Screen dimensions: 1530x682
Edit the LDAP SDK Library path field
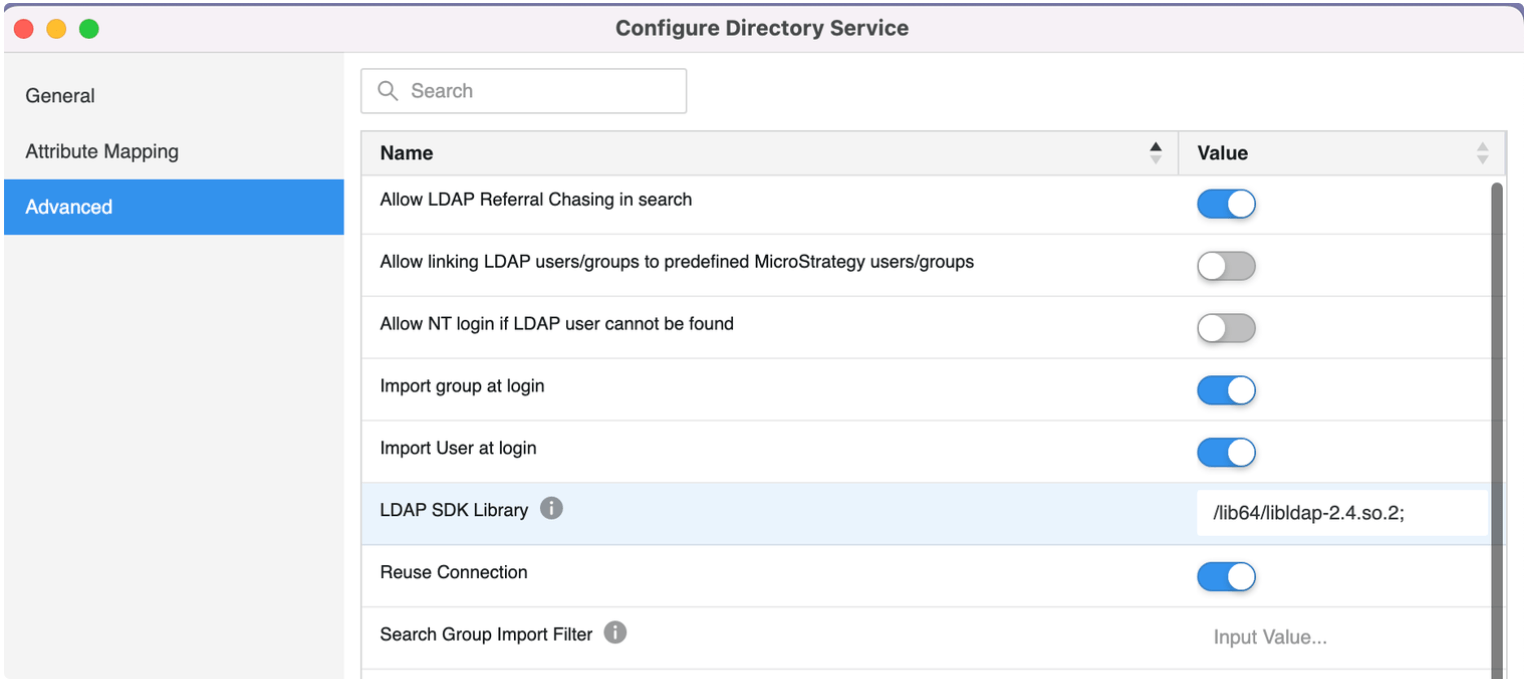(1340, 514)
